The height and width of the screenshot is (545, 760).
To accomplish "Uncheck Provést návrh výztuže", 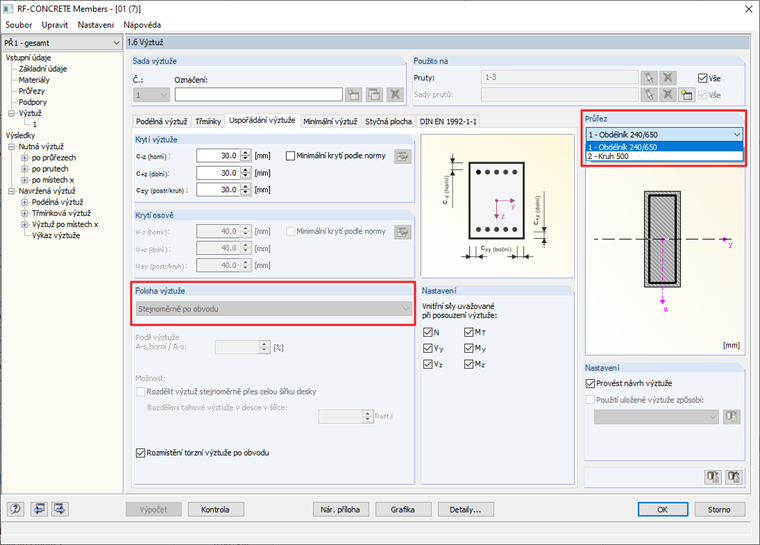I will point(590,383).
